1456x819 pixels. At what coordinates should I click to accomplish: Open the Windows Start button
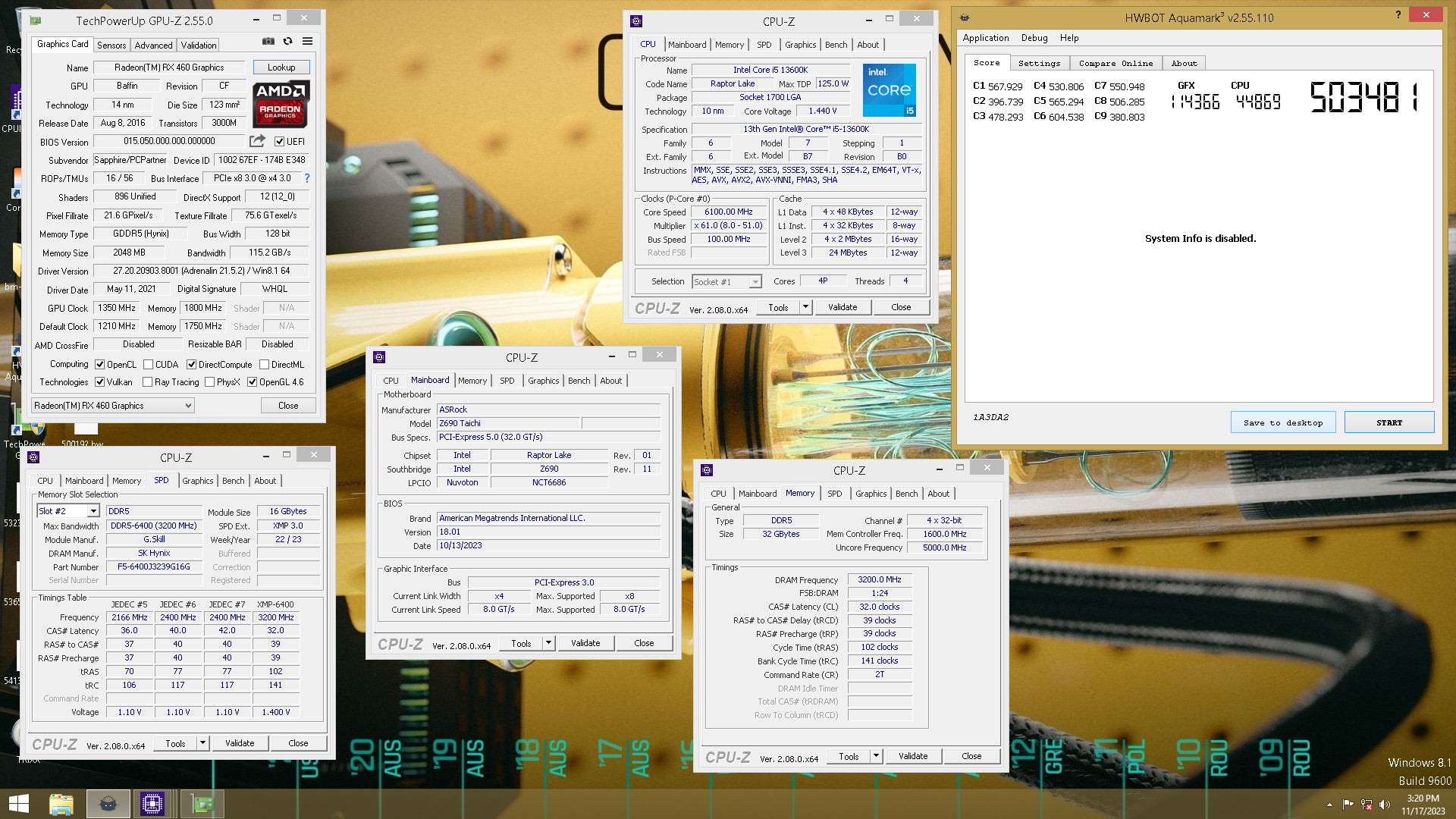click(19, 804)
